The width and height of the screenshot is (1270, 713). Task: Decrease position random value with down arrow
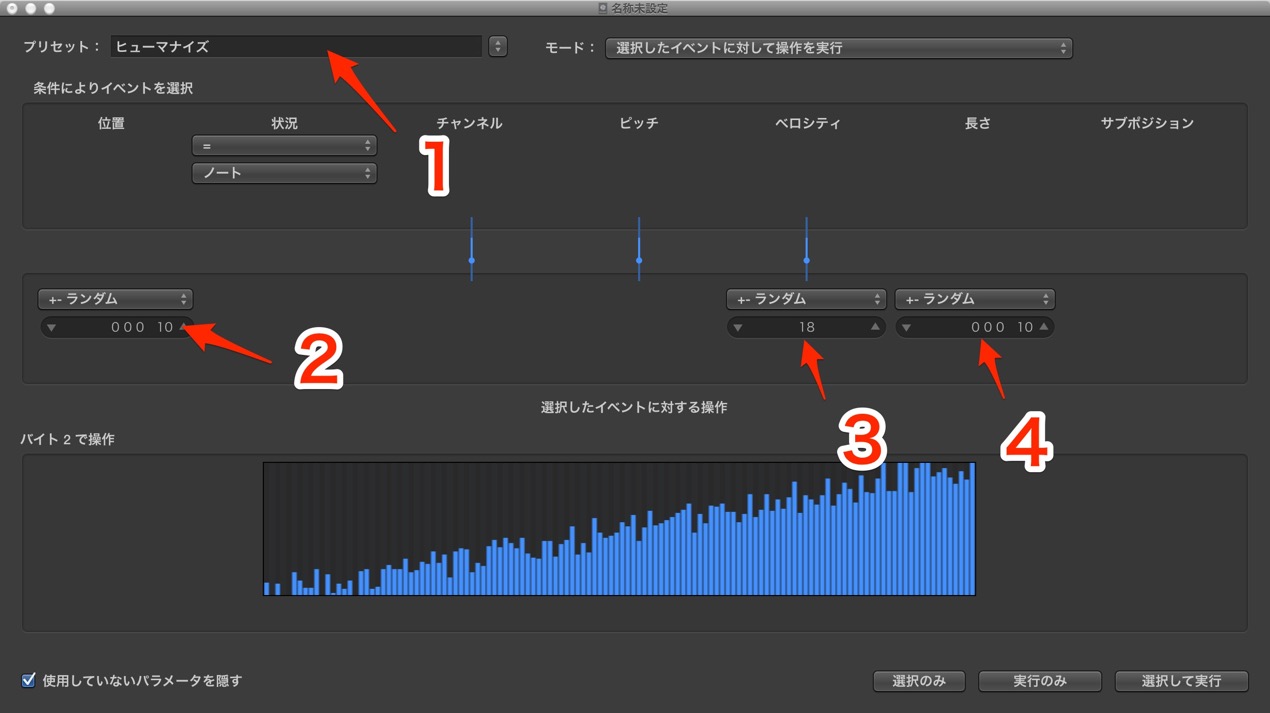[51, 328]
